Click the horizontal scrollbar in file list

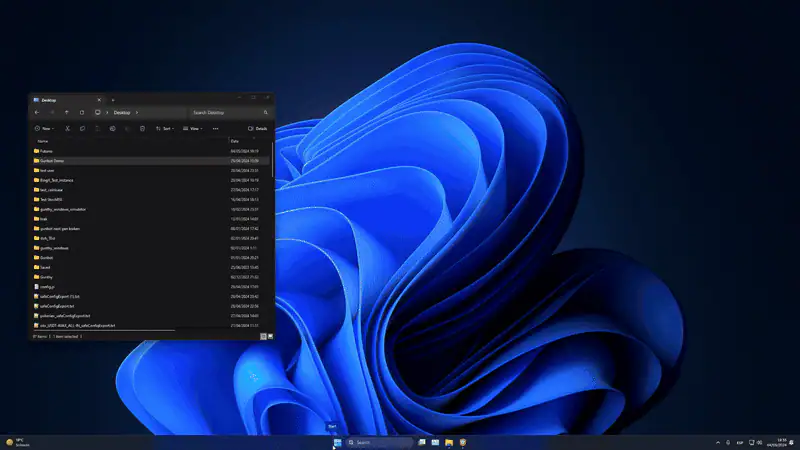coord(104,330)
